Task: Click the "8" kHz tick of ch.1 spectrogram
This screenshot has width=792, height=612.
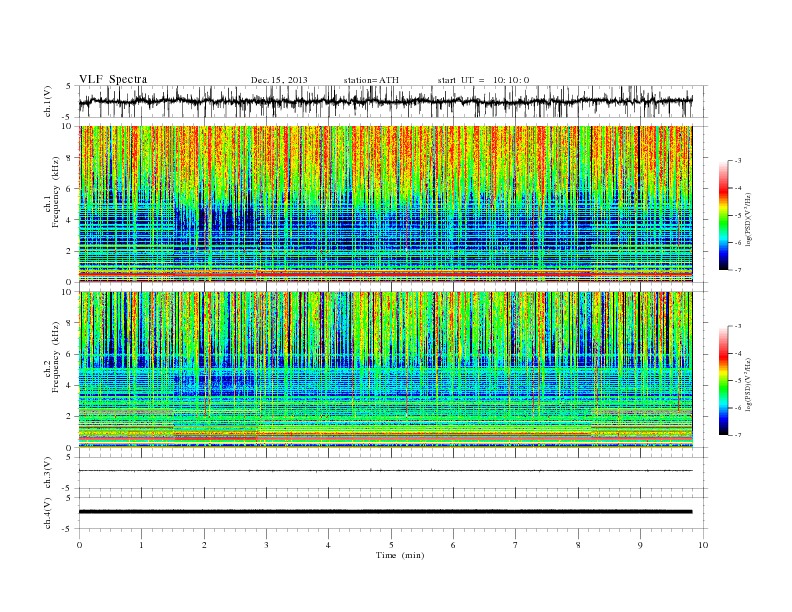Action: [70, 158]
